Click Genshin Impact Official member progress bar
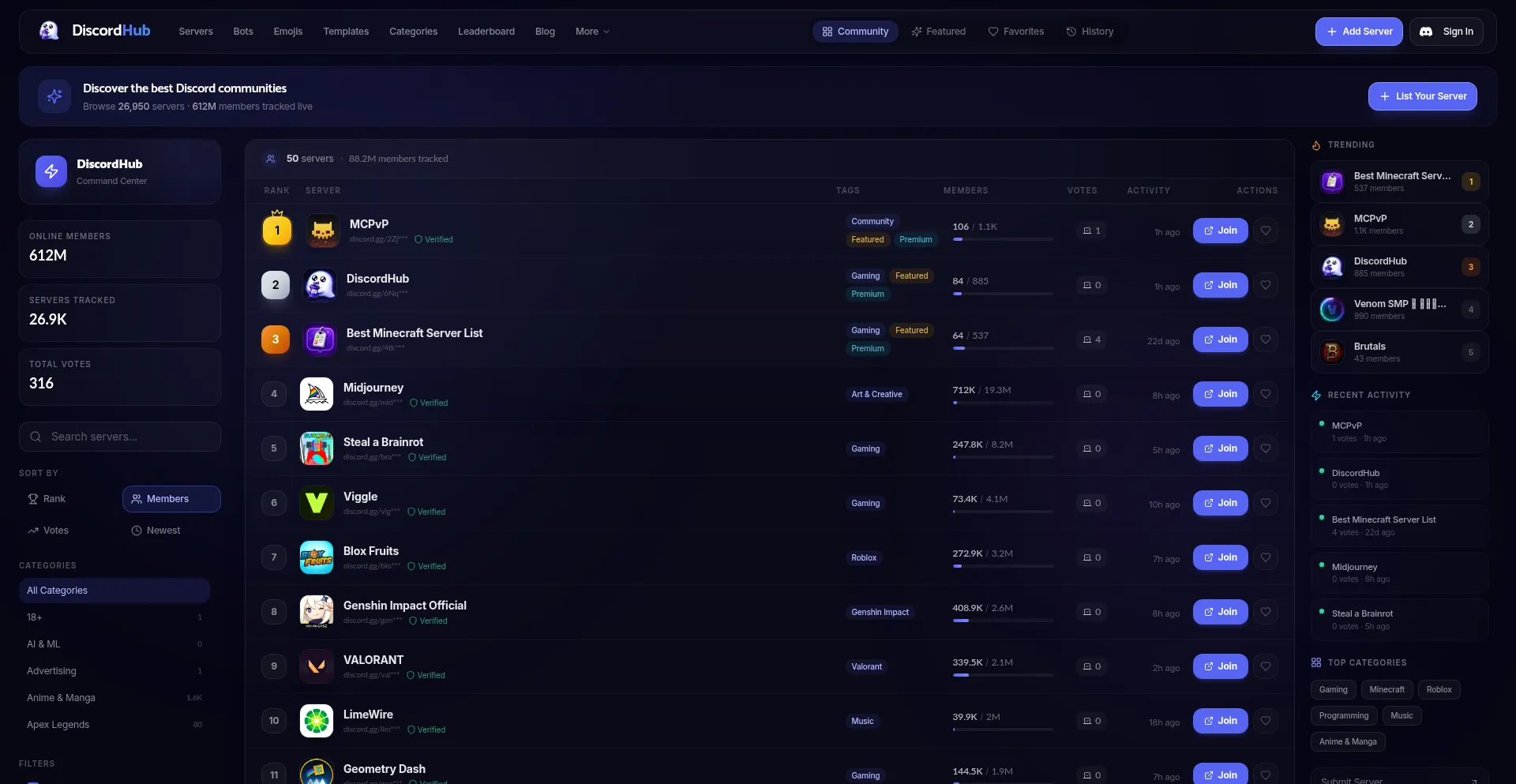The width and height of the screenshot is (1516, 784). point(1003,621)
